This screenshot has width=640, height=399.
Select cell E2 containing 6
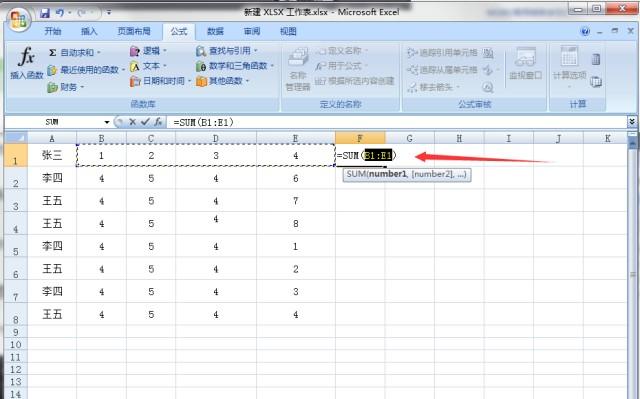pos(296,178)
